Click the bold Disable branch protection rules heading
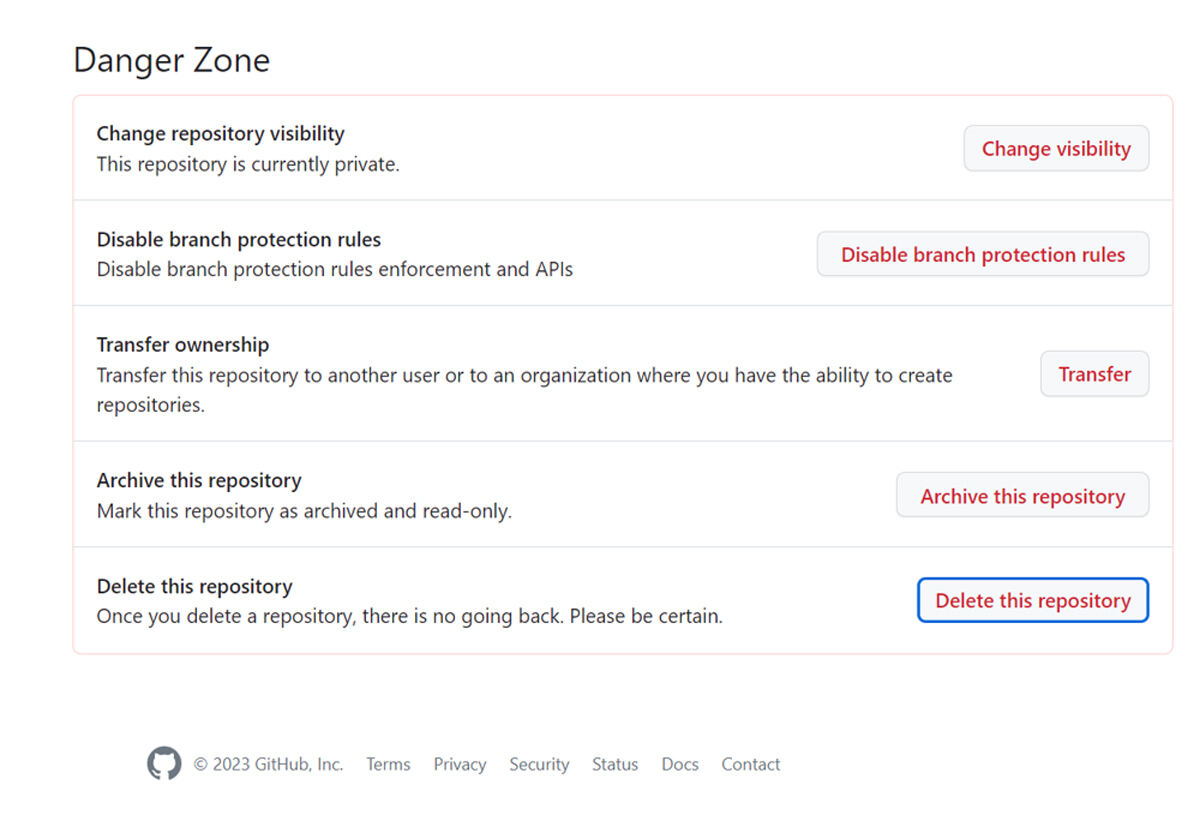The image size is (1200, 815). pos(238,240)
